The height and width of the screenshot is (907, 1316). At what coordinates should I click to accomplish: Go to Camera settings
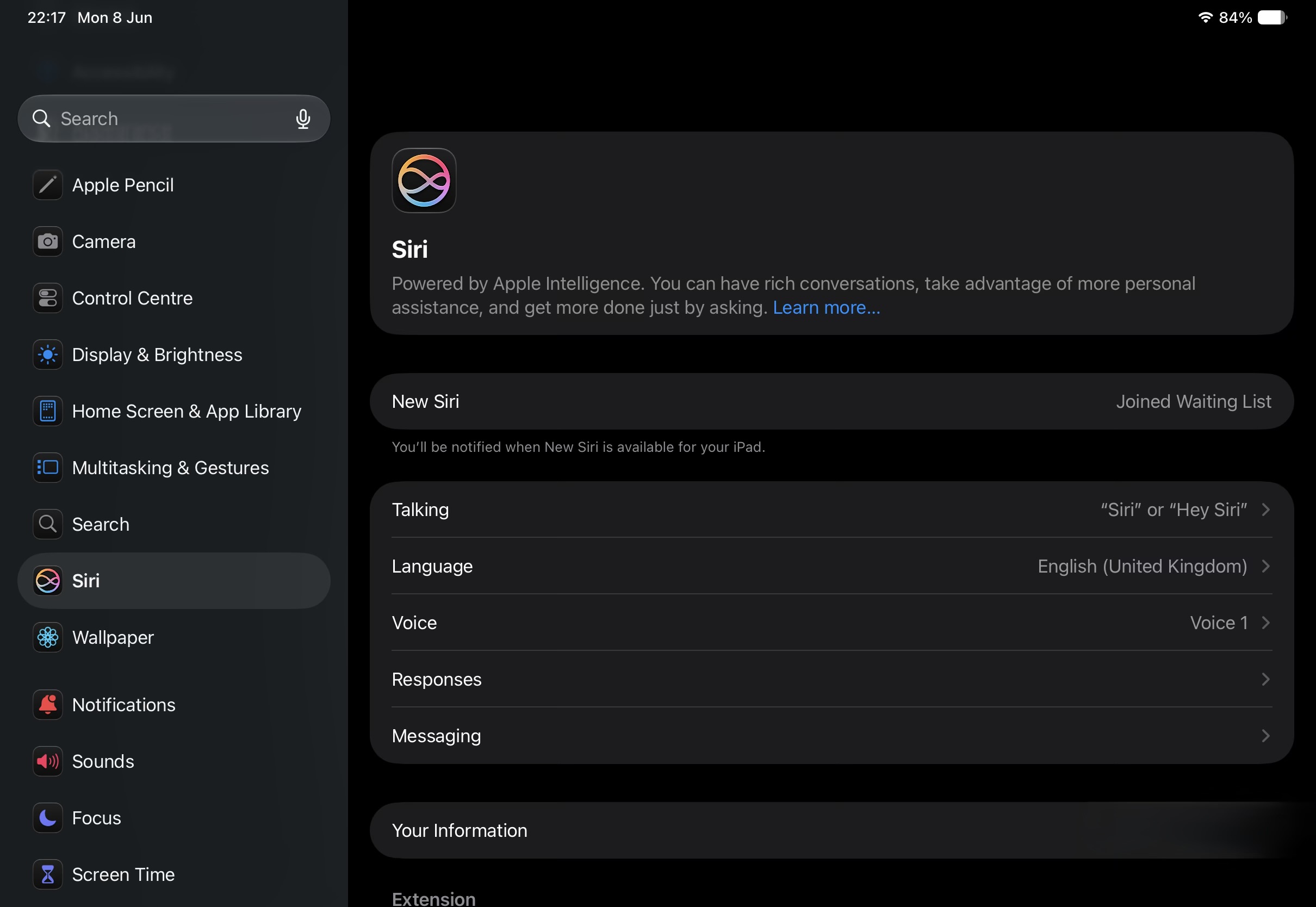pyautogui.click(x=174, y=241)
